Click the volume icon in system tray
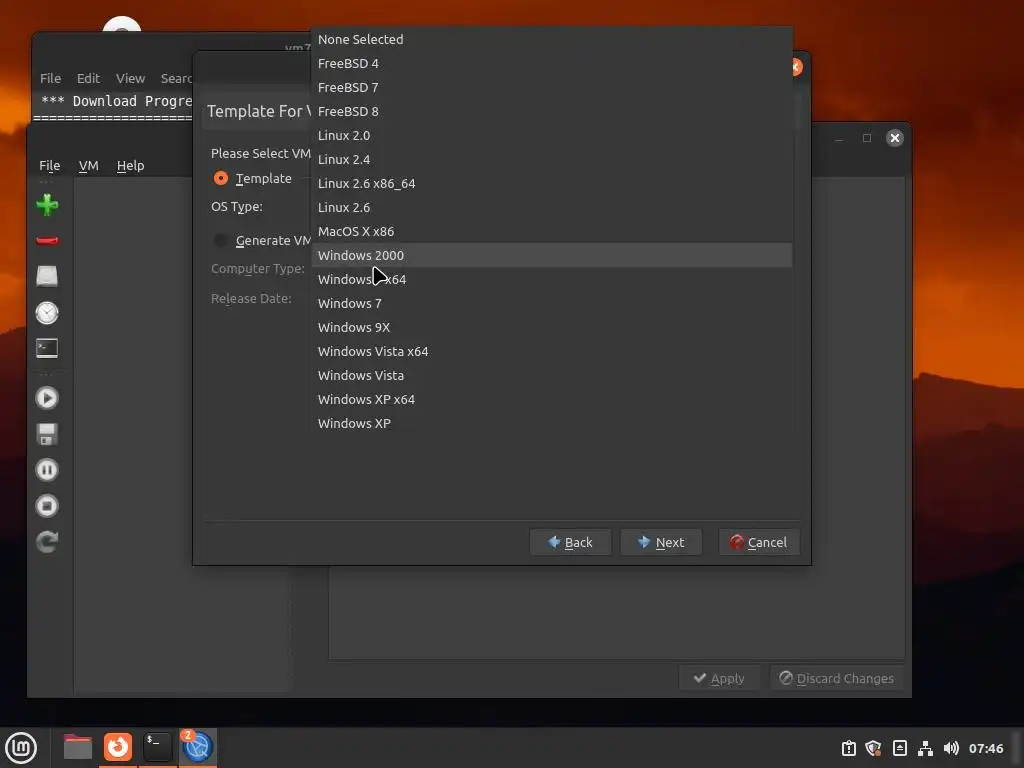The image size is (1024, 768). pyautogui.click(x=951, y=748)
